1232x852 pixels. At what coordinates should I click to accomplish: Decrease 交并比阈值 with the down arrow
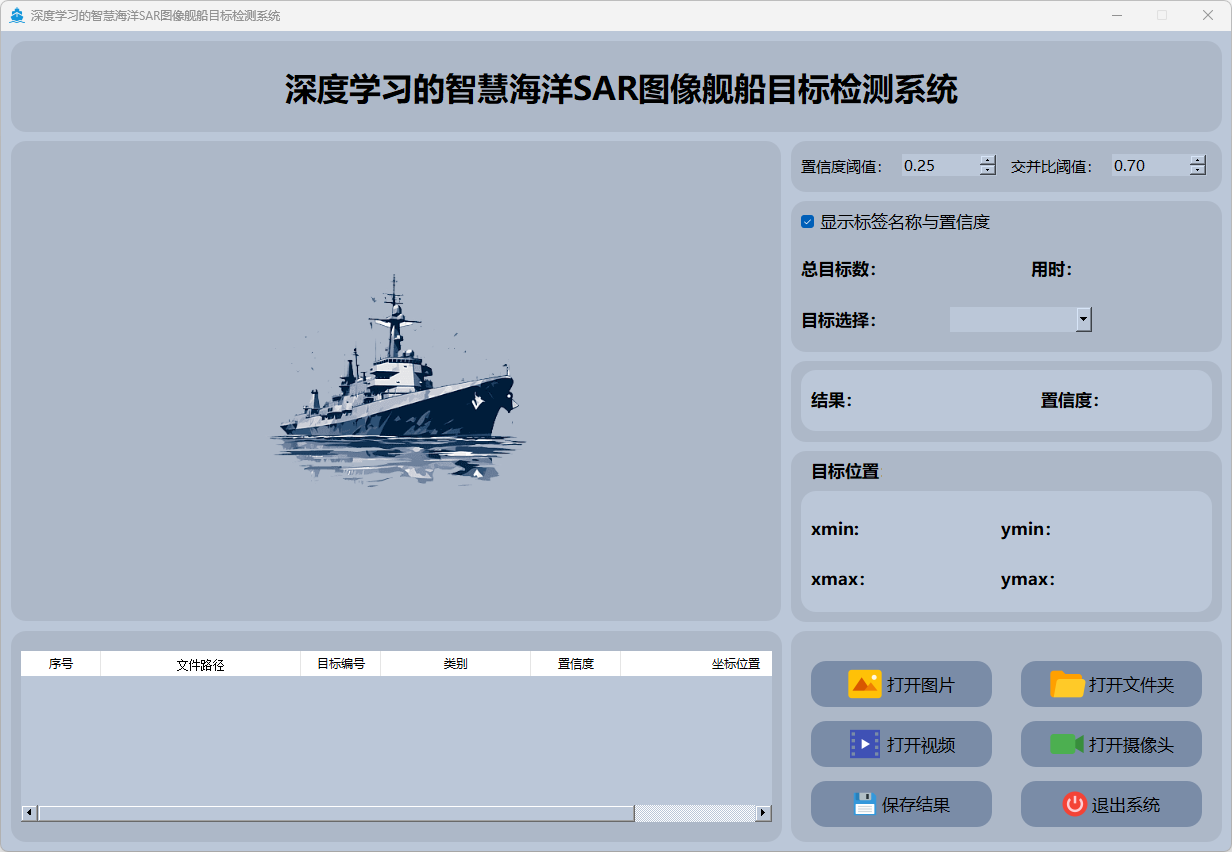click(x=1198, y=171)
